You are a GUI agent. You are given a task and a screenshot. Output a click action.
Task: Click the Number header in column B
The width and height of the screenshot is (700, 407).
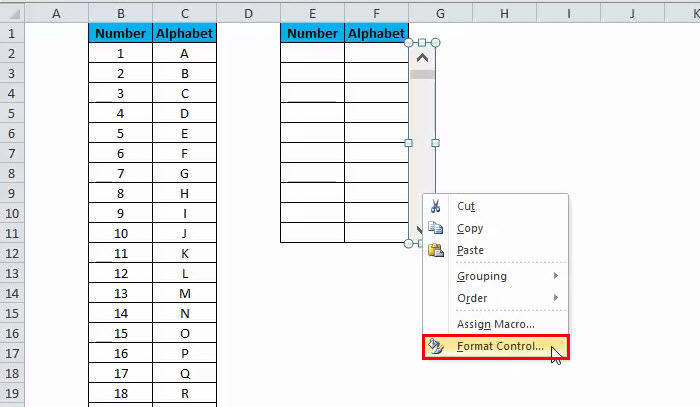coord(121,33)
